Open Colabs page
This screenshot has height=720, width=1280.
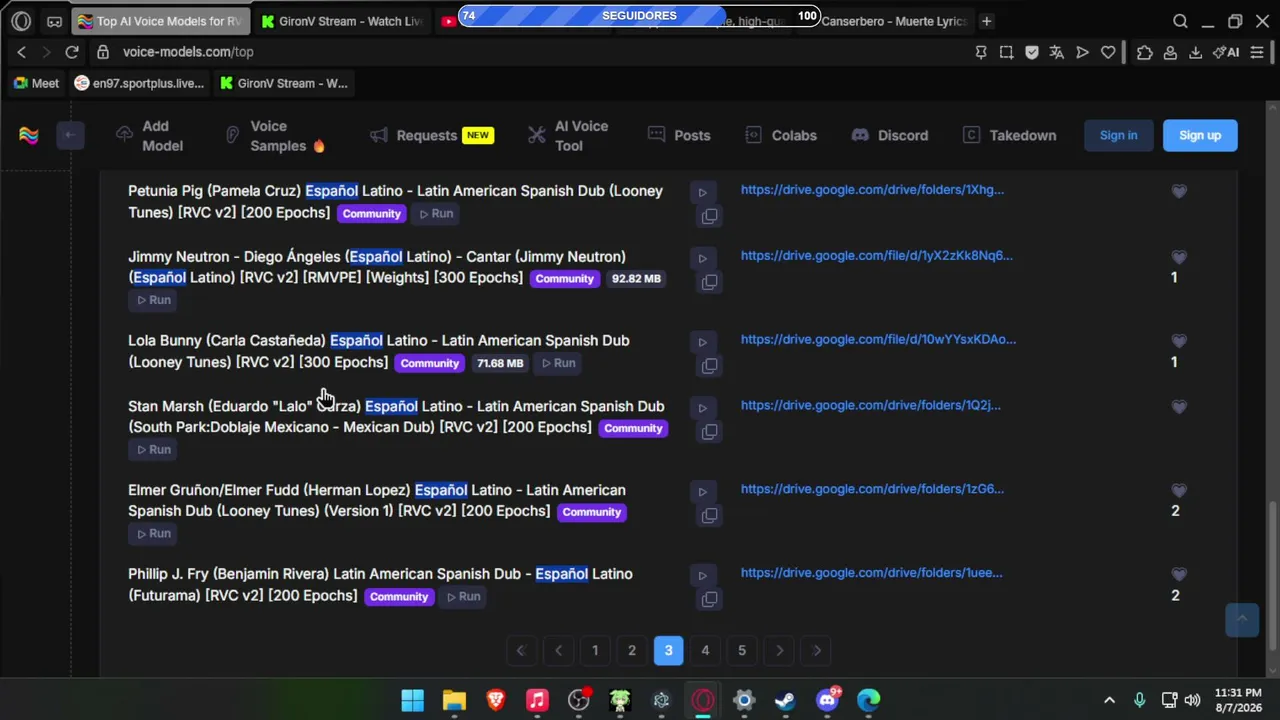click(781, 135)
